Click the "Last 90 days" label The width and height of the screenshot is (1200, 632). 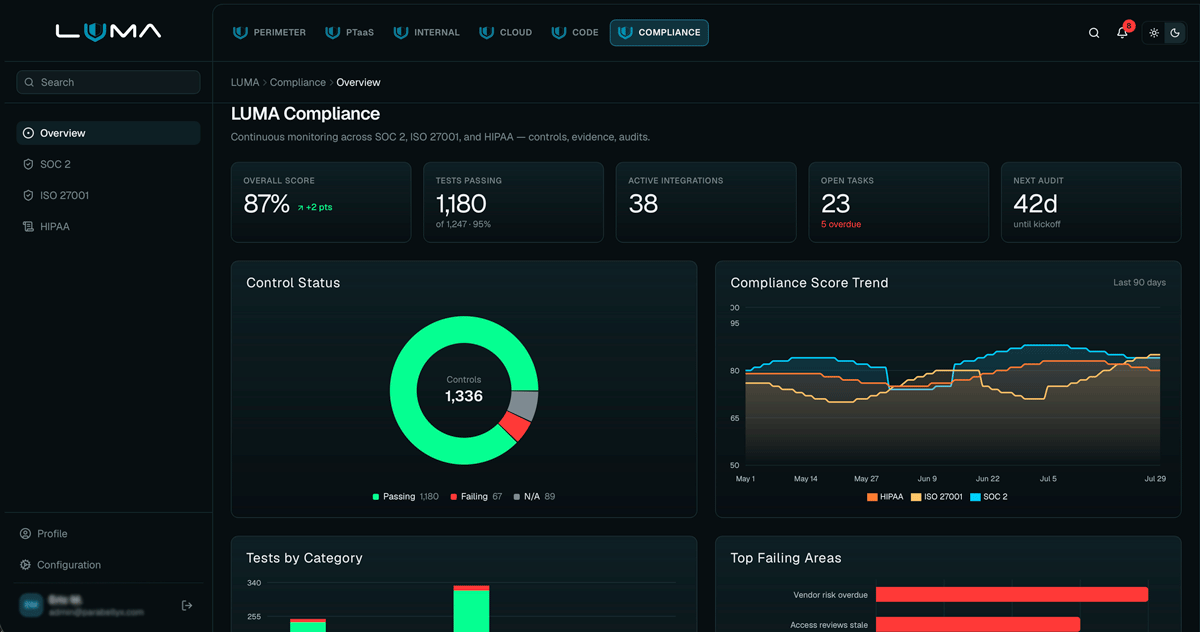(x=1139, y=282)
